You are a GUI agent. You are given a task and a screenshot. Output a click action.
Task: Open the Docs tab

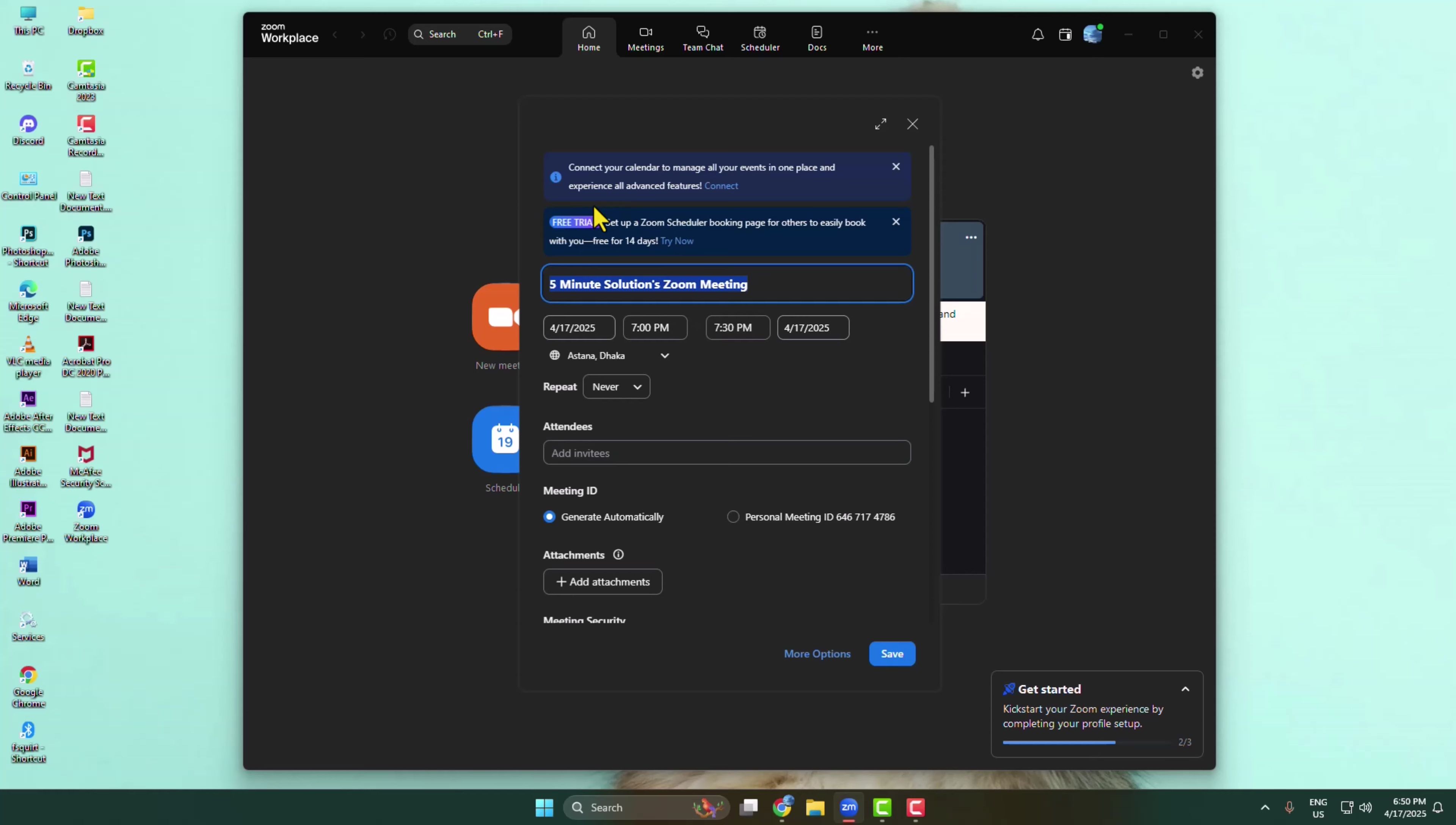point(816,38)
